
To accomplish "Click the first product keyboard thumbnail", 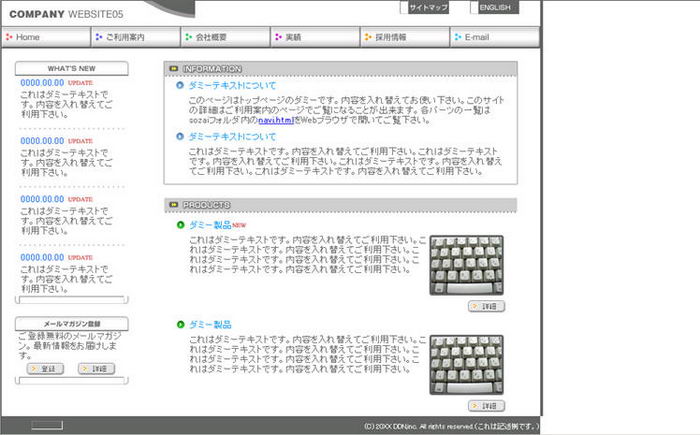I will click(x=466, y=265).
